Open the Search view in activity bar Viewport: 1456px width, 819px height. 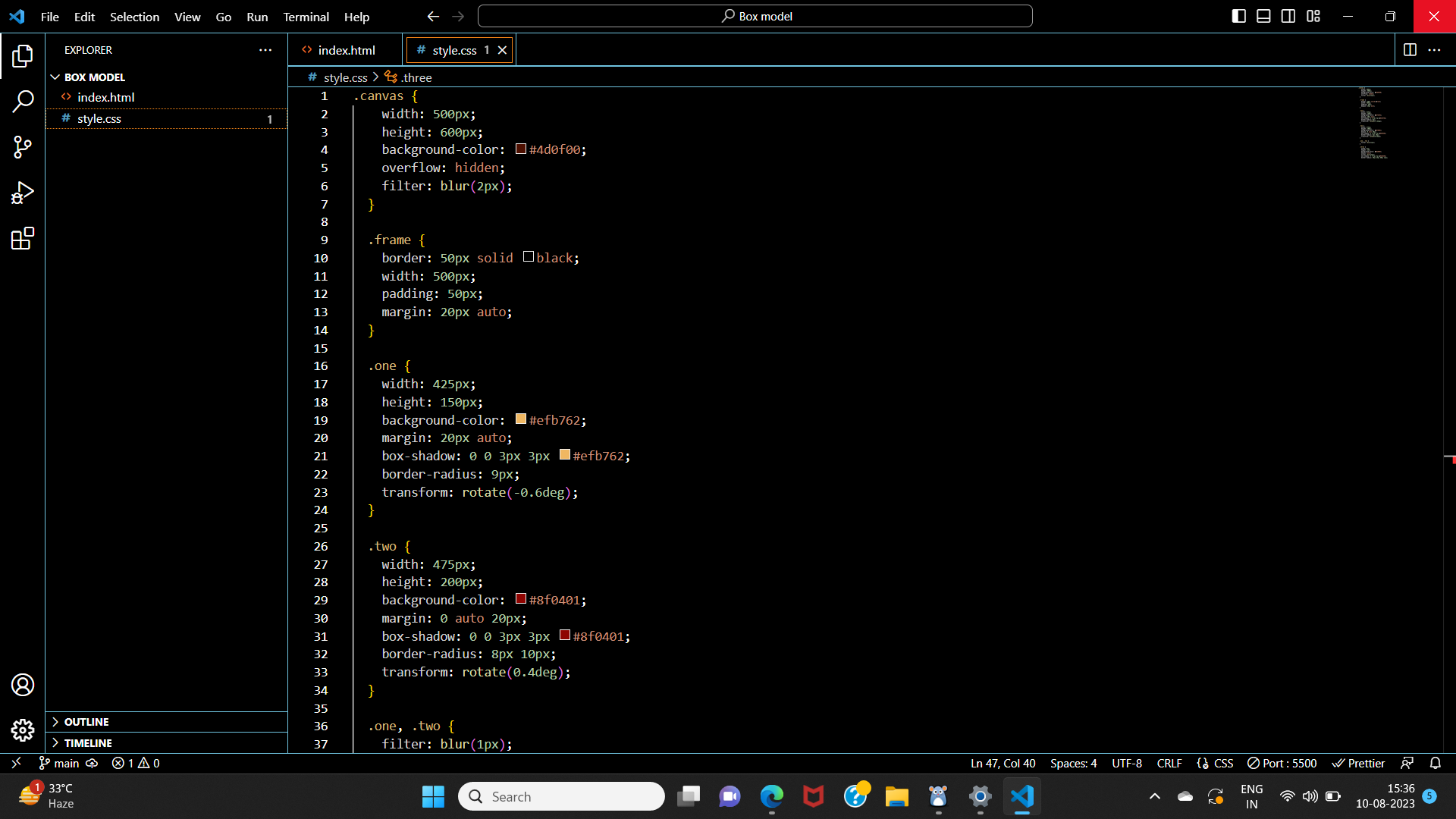point(23,101)
